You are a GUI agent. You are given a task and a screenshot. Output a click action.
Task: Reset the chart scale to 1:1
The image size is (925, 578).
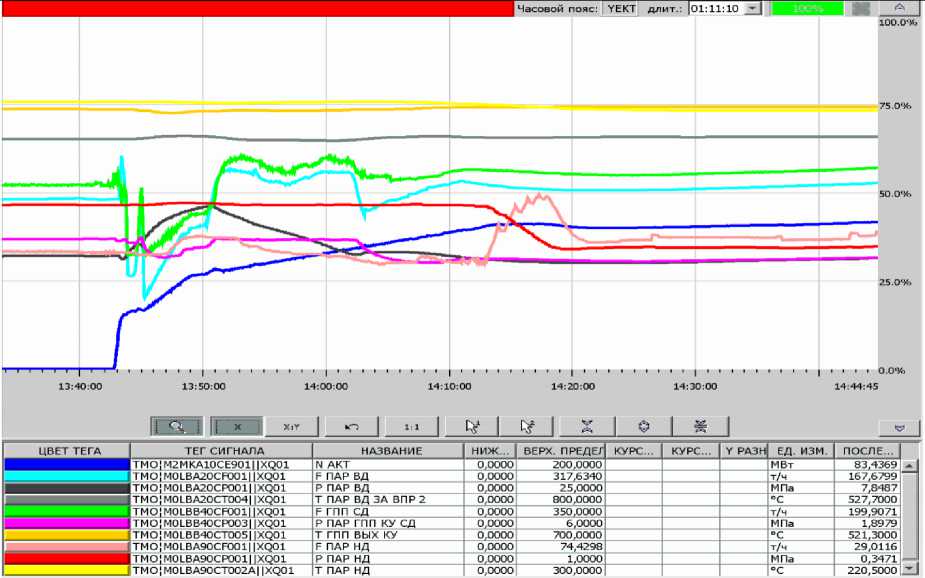pyautogui.click(x=411, y=426)
